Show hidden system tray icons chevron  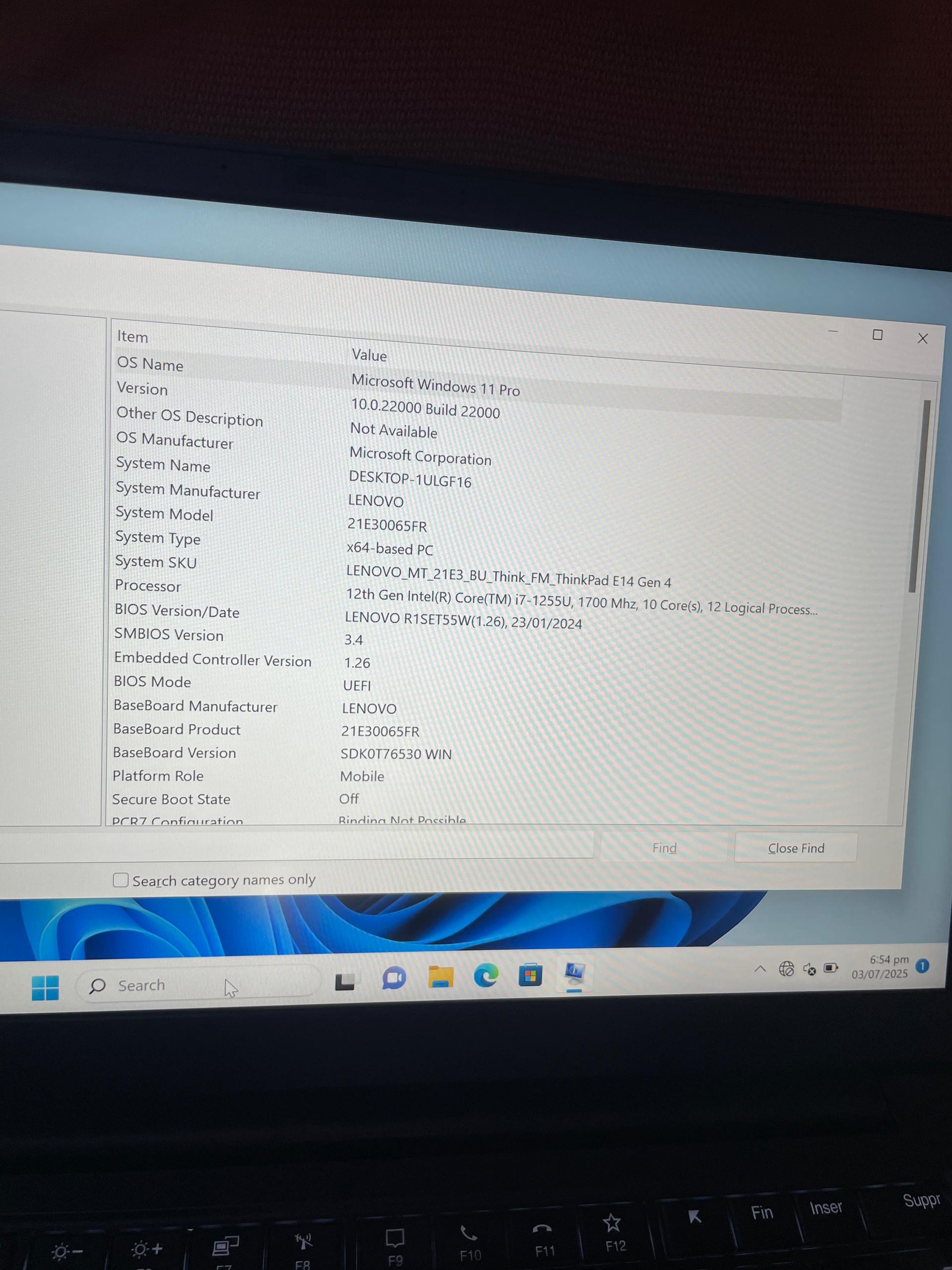click(x=760, y=969)
